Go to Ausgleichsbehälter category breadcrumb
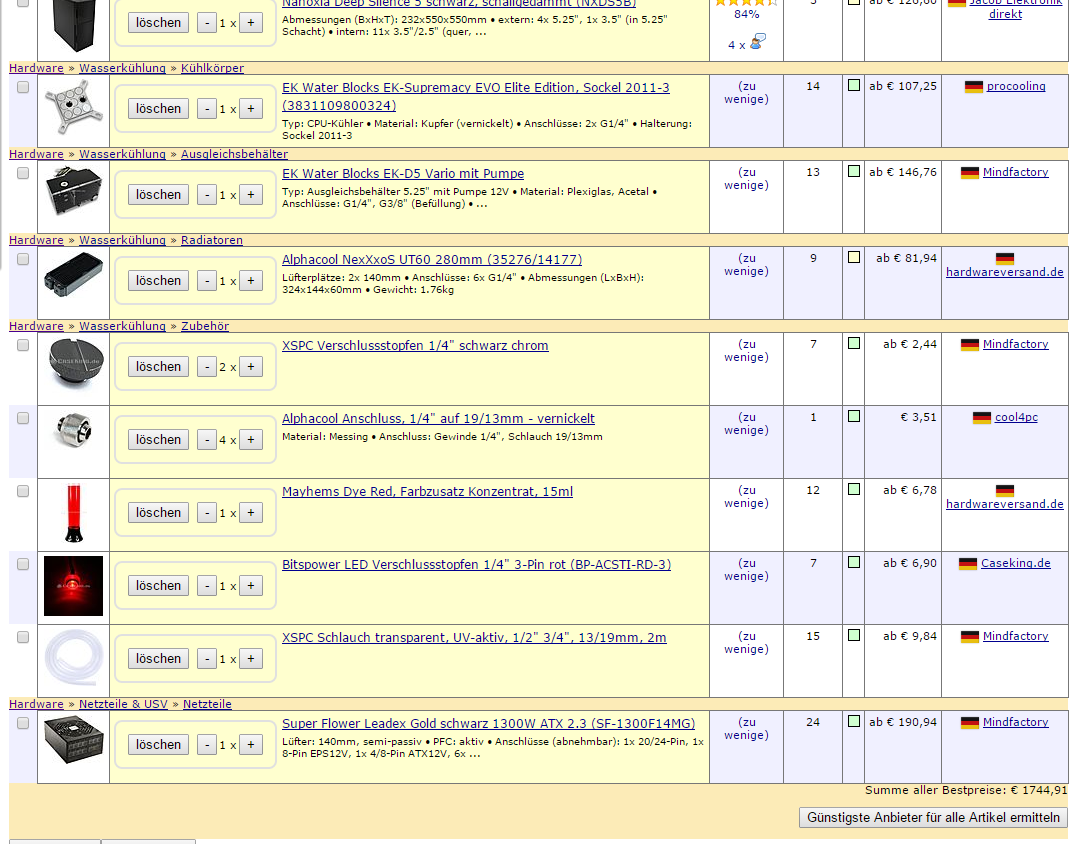Screen dimensions: 1071x844 coord(234,154)
